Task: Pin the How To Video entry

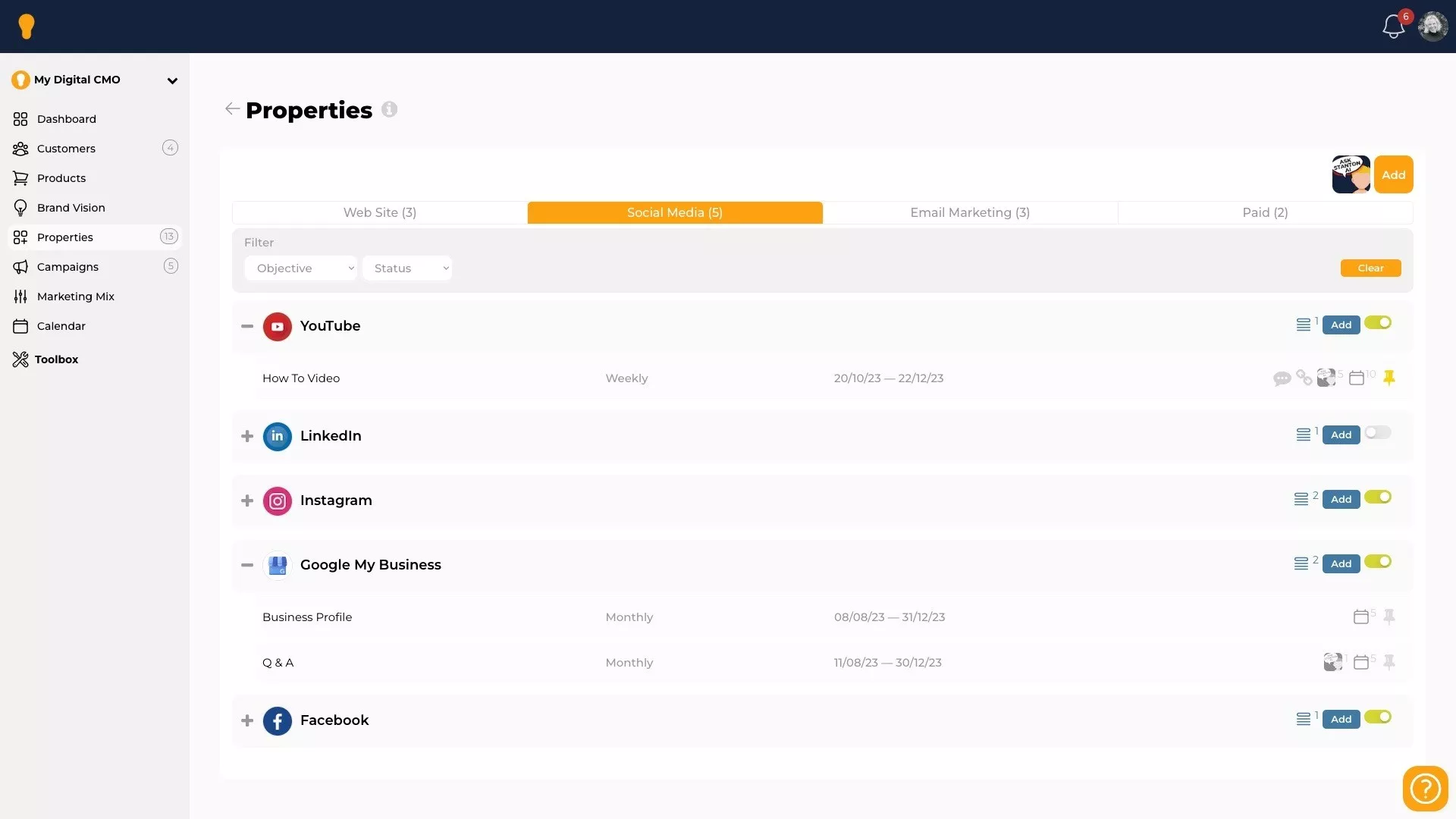Action: [x=1389, y=378]
